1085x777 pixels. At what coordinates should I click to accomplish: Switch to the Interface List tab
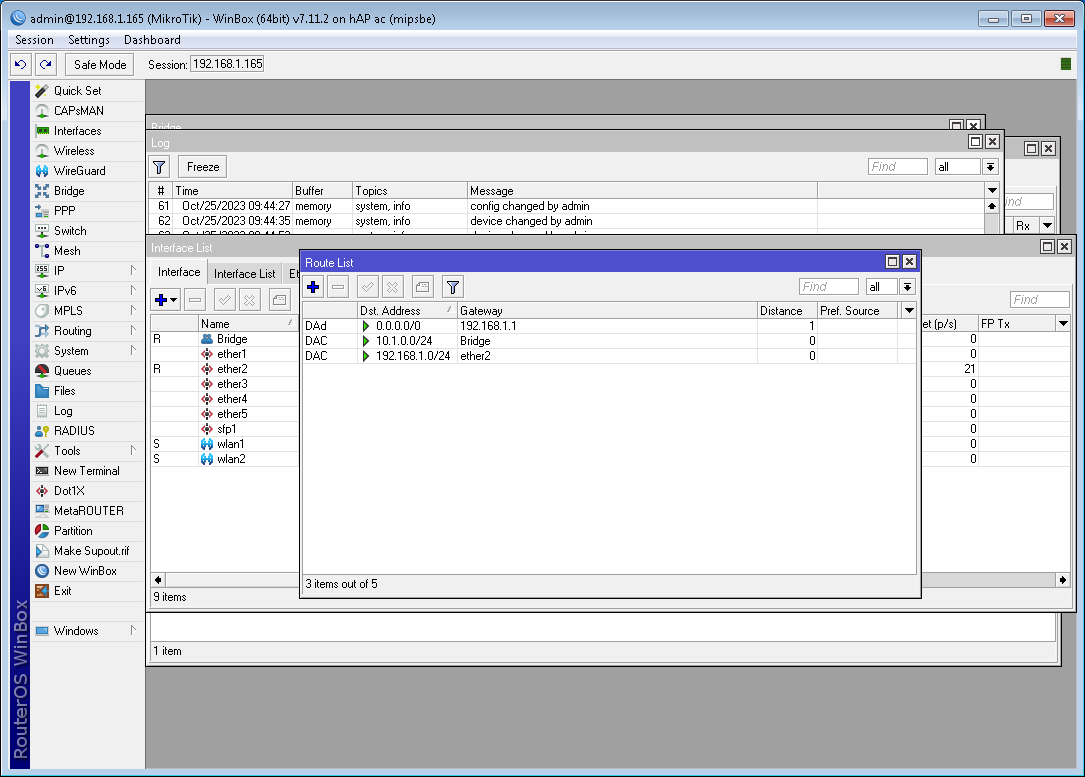point(244,273)
